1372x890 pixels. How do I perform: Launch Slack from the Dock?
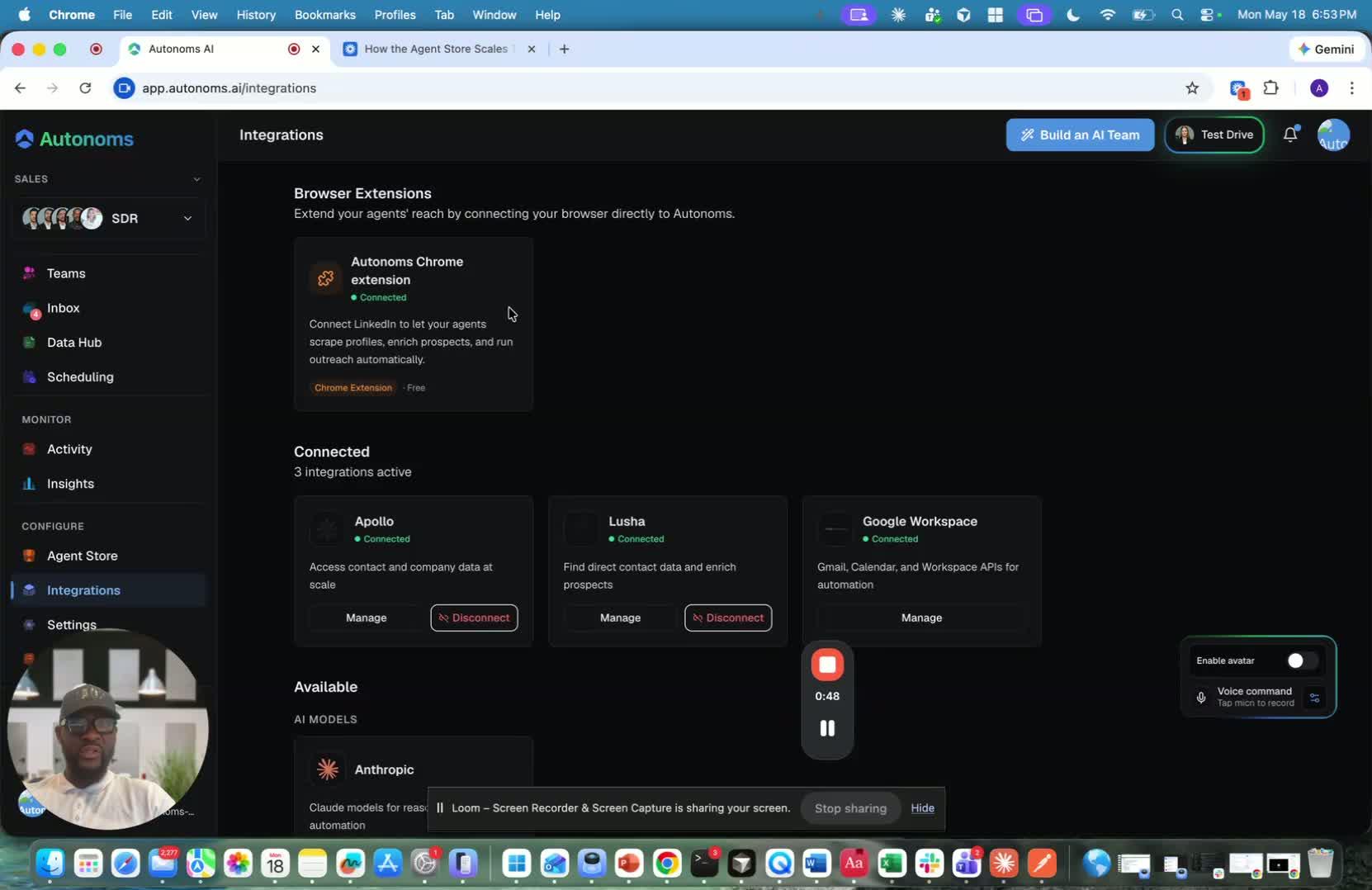coord(929,864)
